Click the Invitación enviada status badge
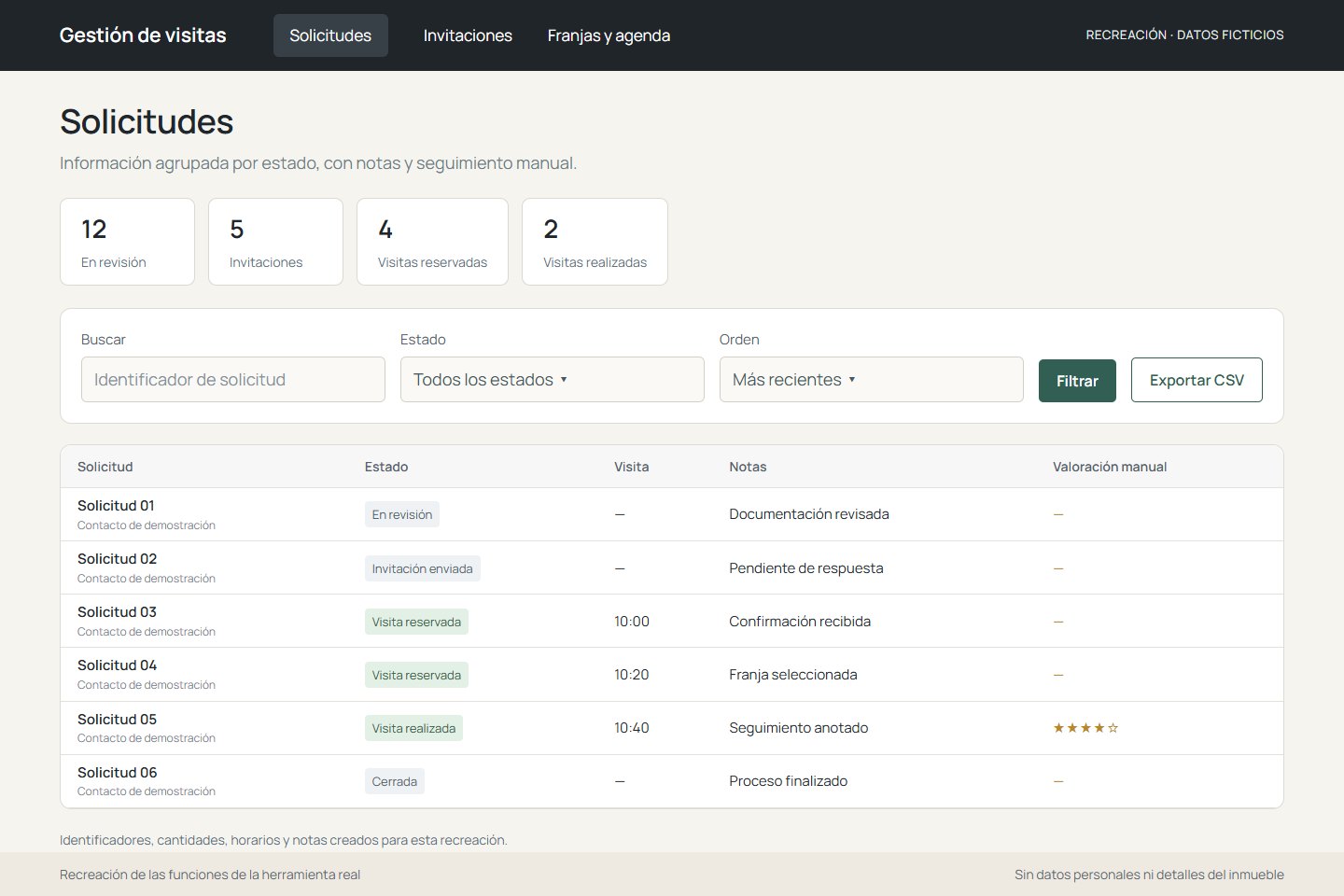The height and width of the screenshot is (896, 1344). pos(422,568)
